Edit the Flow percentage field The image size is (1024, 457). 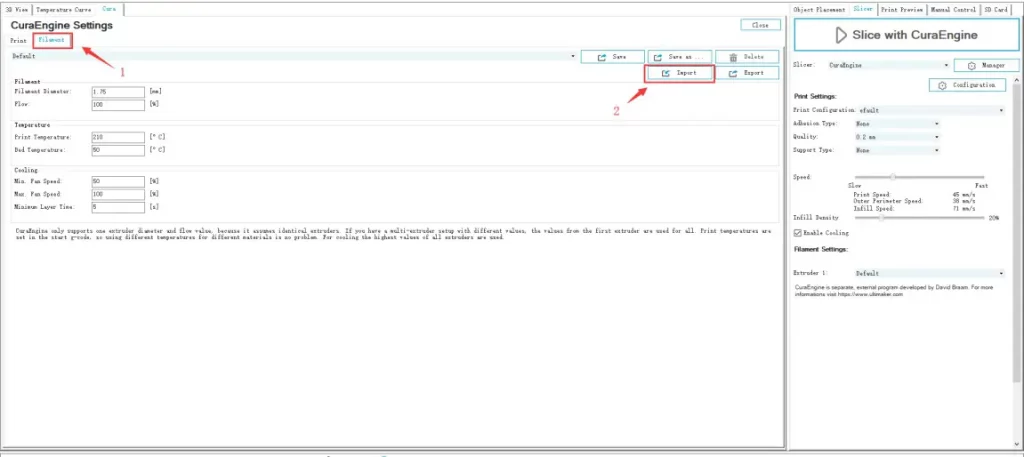point(118,104)
